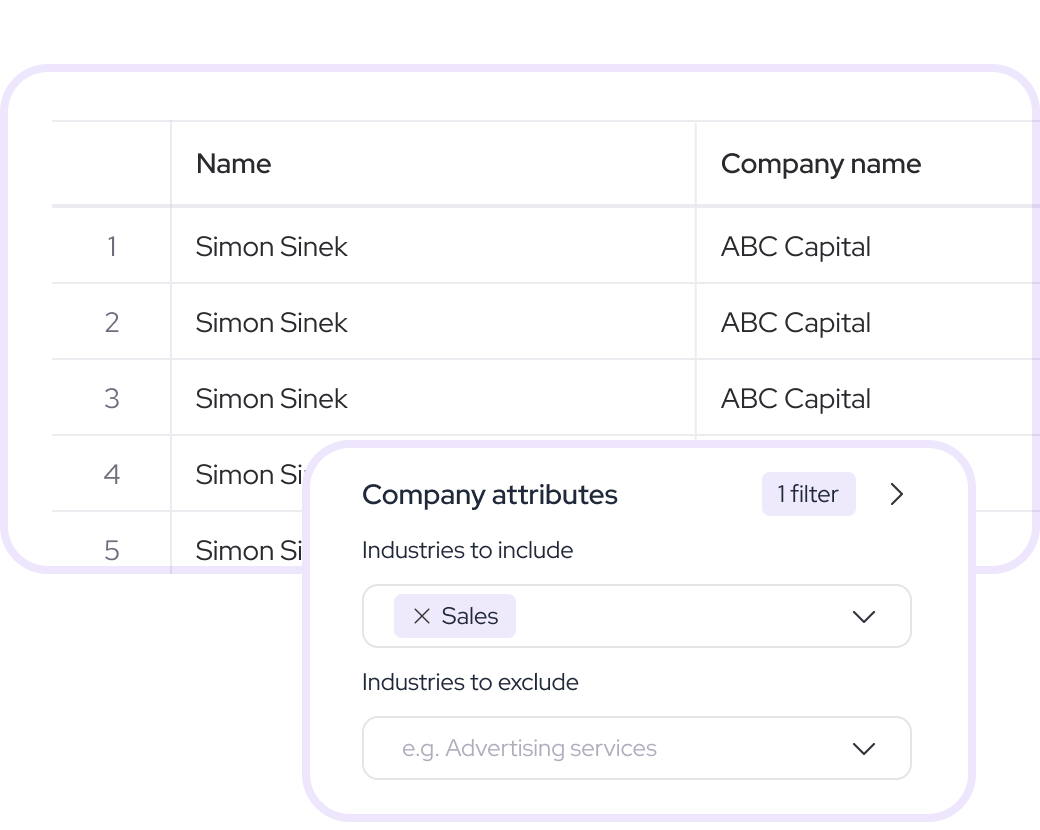Click the Industries to exclude input field

pyautogui.click(x=600, y=748)
